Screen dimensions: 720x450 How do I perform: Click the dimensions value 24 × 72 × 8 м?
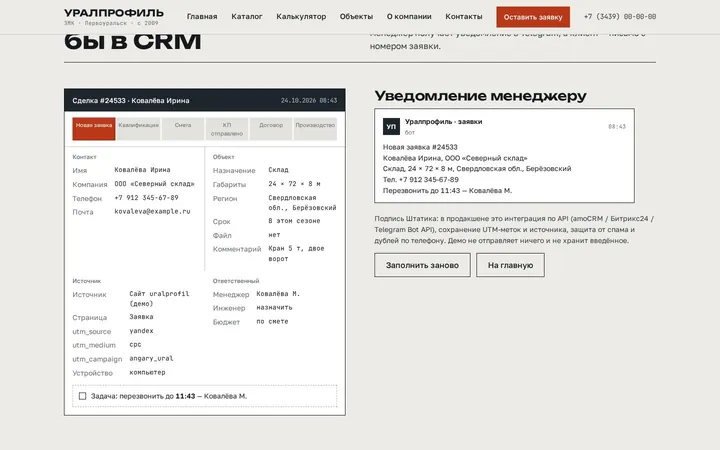pos(294,184)
